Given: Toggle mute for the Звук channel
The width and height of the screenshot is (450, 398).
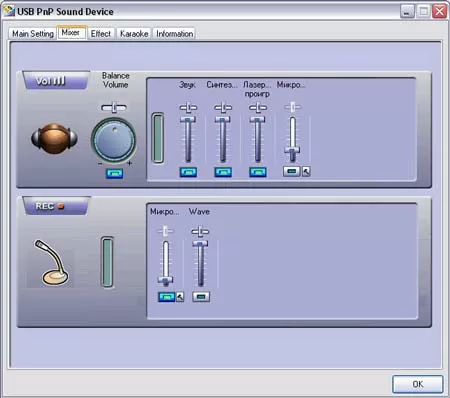Looking at the screenshot, I should (x=188, y=172).
